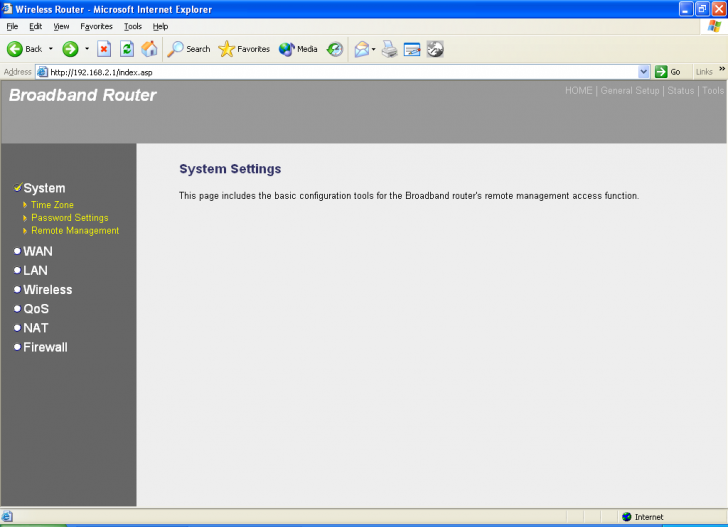Open the Tools header link

pyautogui.click(x=713, y=91)
